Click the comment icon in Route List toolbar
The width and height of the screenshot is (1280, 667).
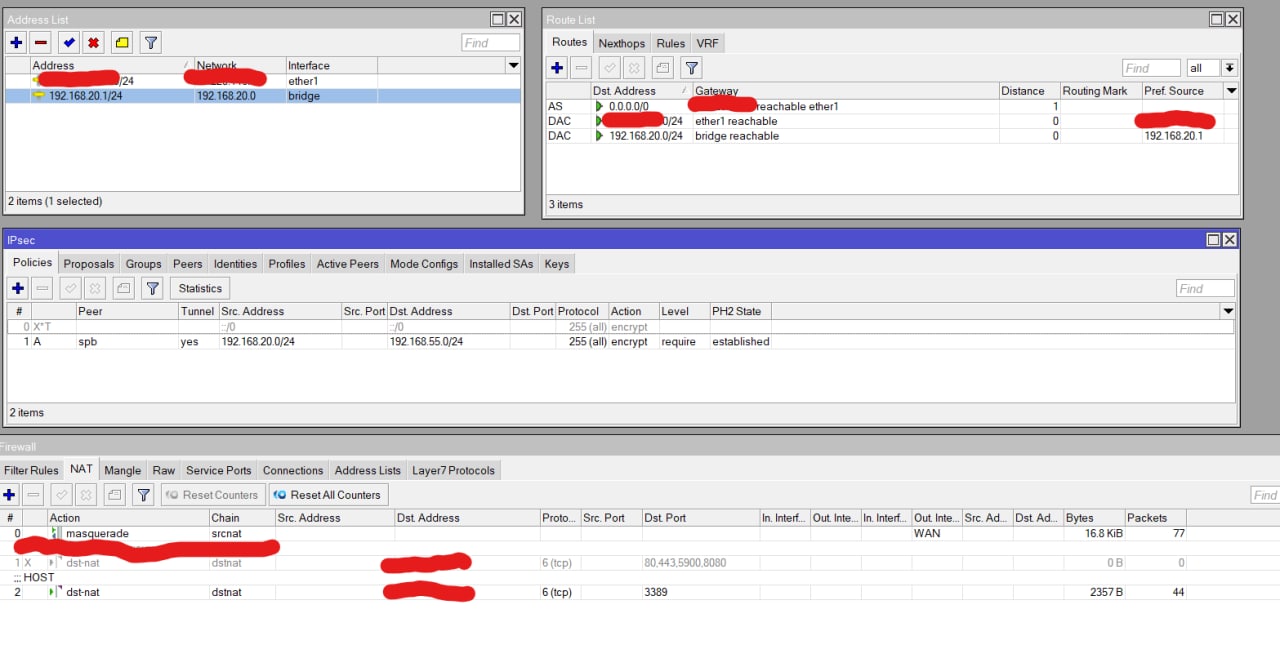tap(662, 68)
